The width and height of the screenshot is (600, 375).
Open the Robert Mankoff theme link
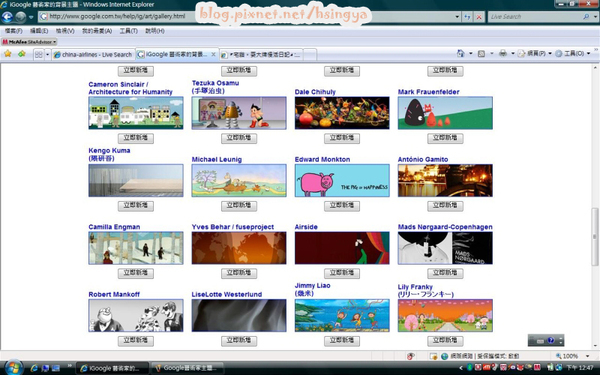point(114,295)
